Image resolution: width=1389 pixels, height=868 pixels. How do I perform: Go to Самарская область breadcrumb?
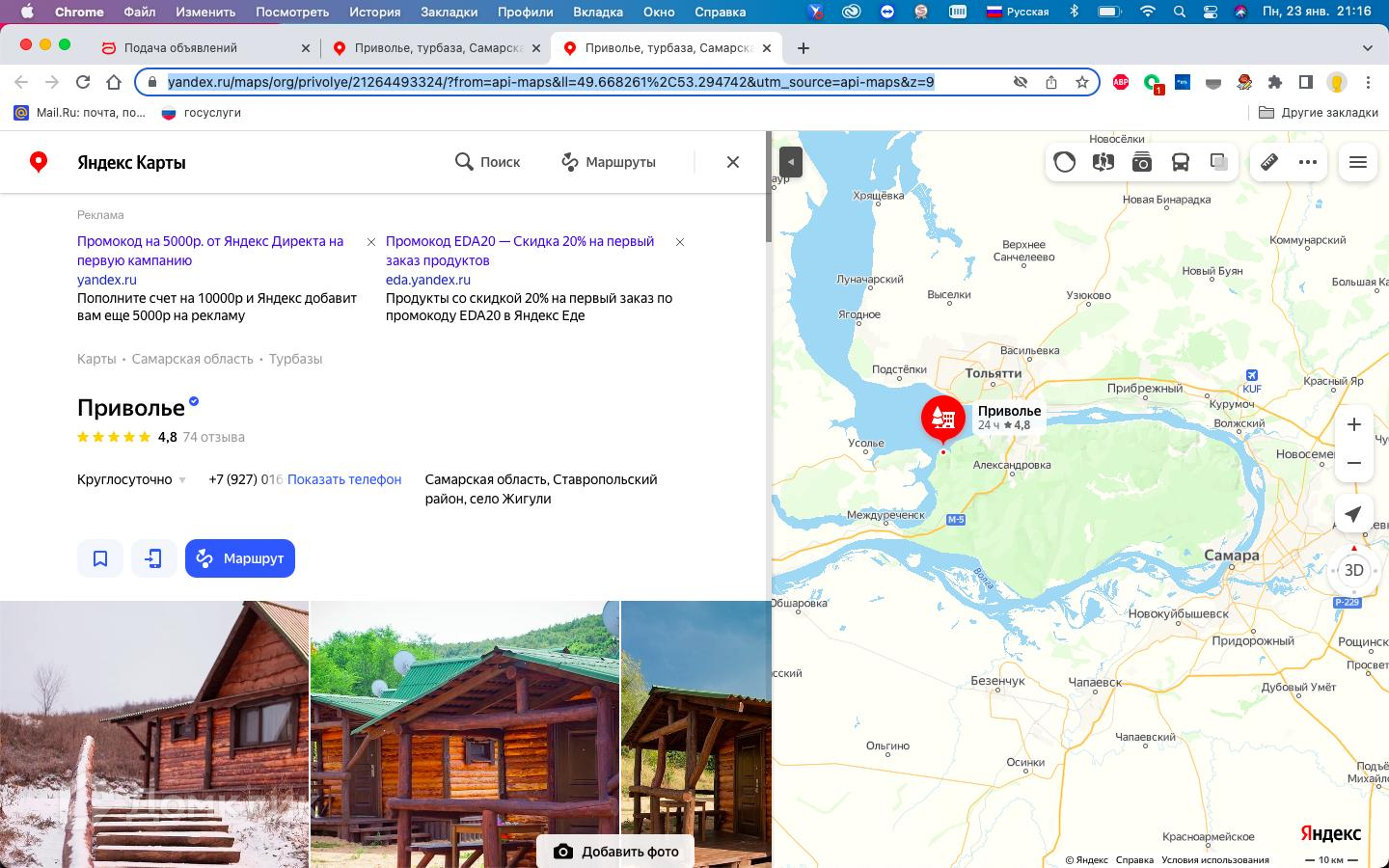click(193, 359)
